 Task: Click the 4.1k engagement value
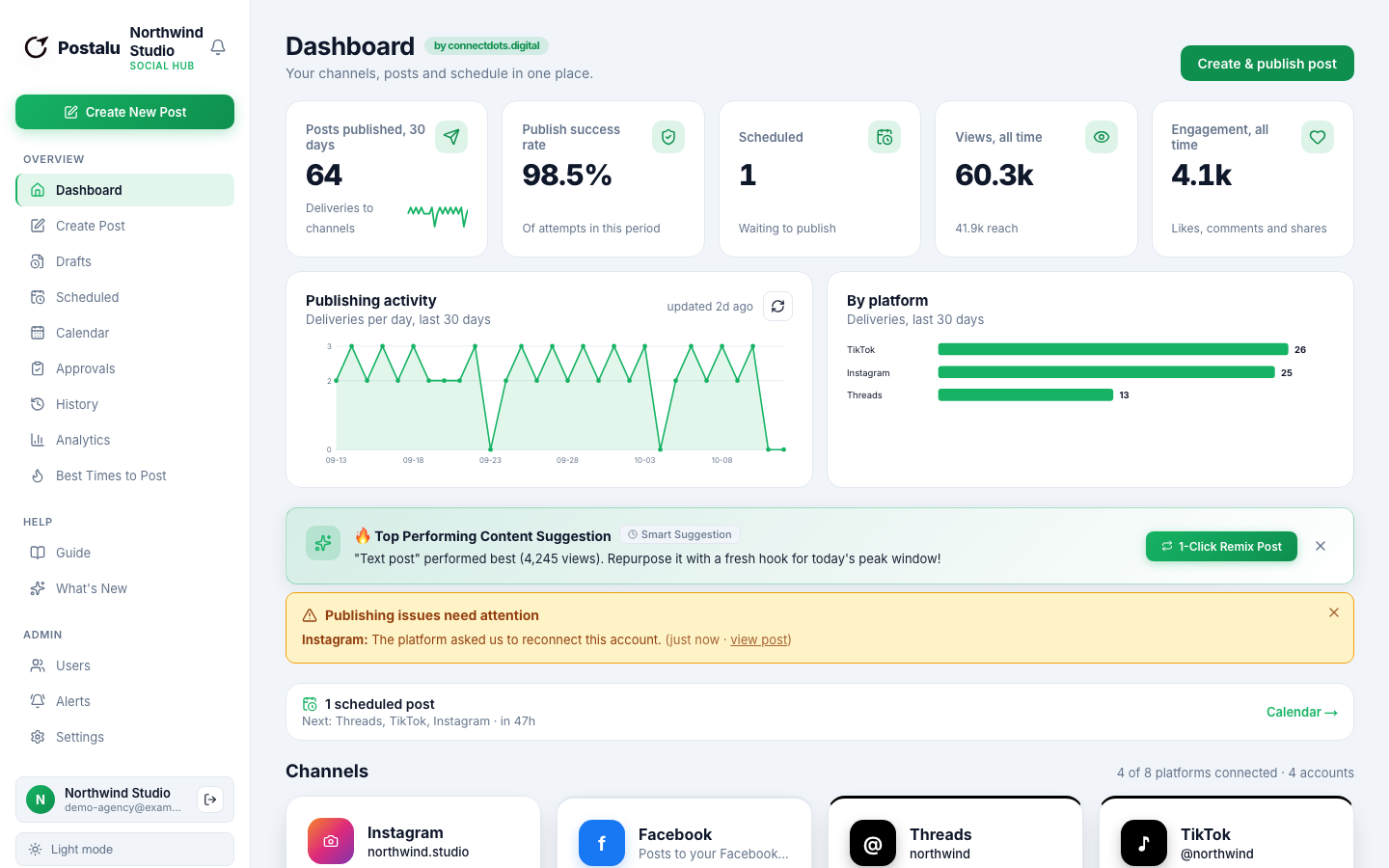[1202, 176]
